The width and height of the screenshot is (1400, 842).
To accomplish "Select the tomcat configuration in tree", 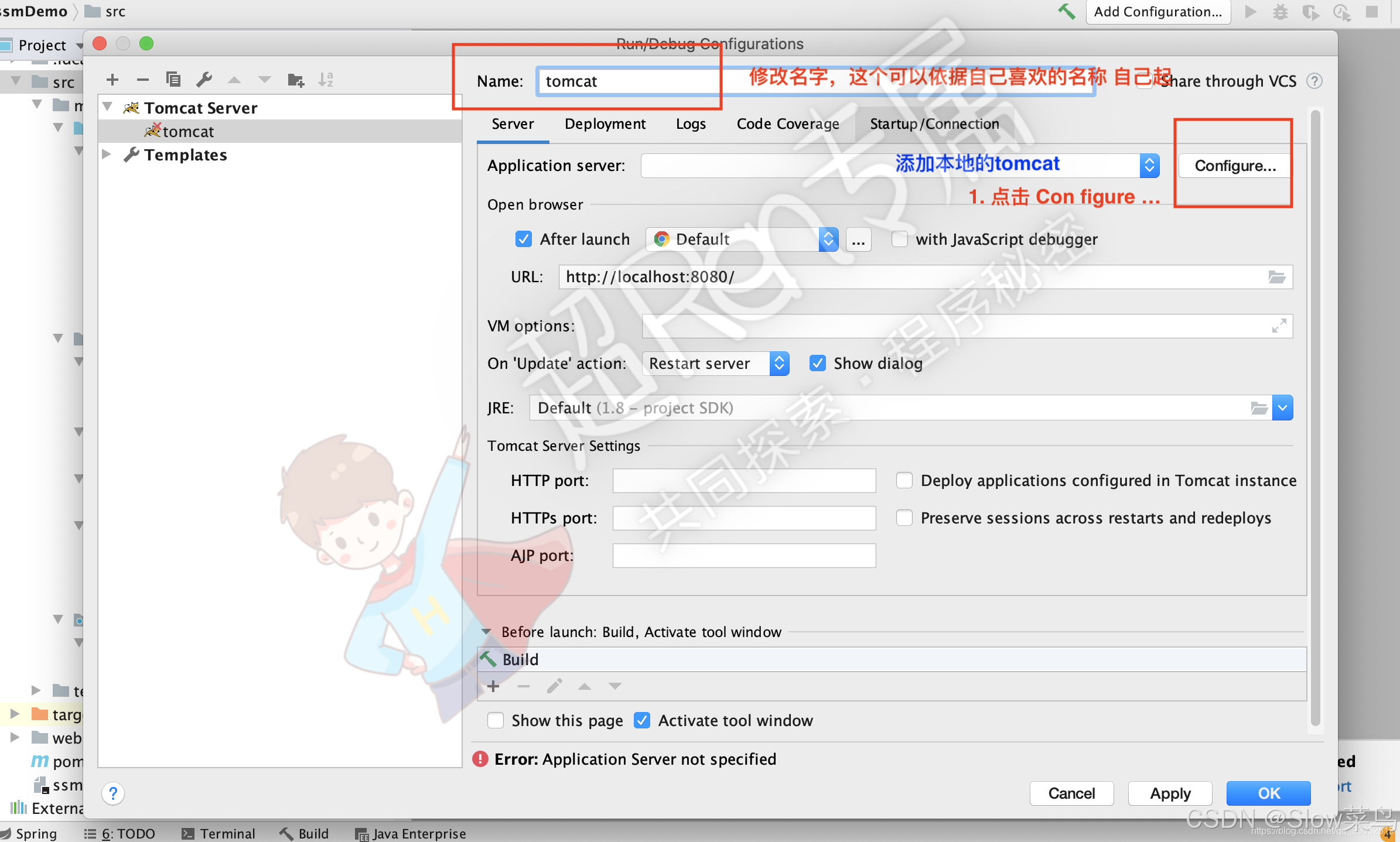I will coord(280,131).
